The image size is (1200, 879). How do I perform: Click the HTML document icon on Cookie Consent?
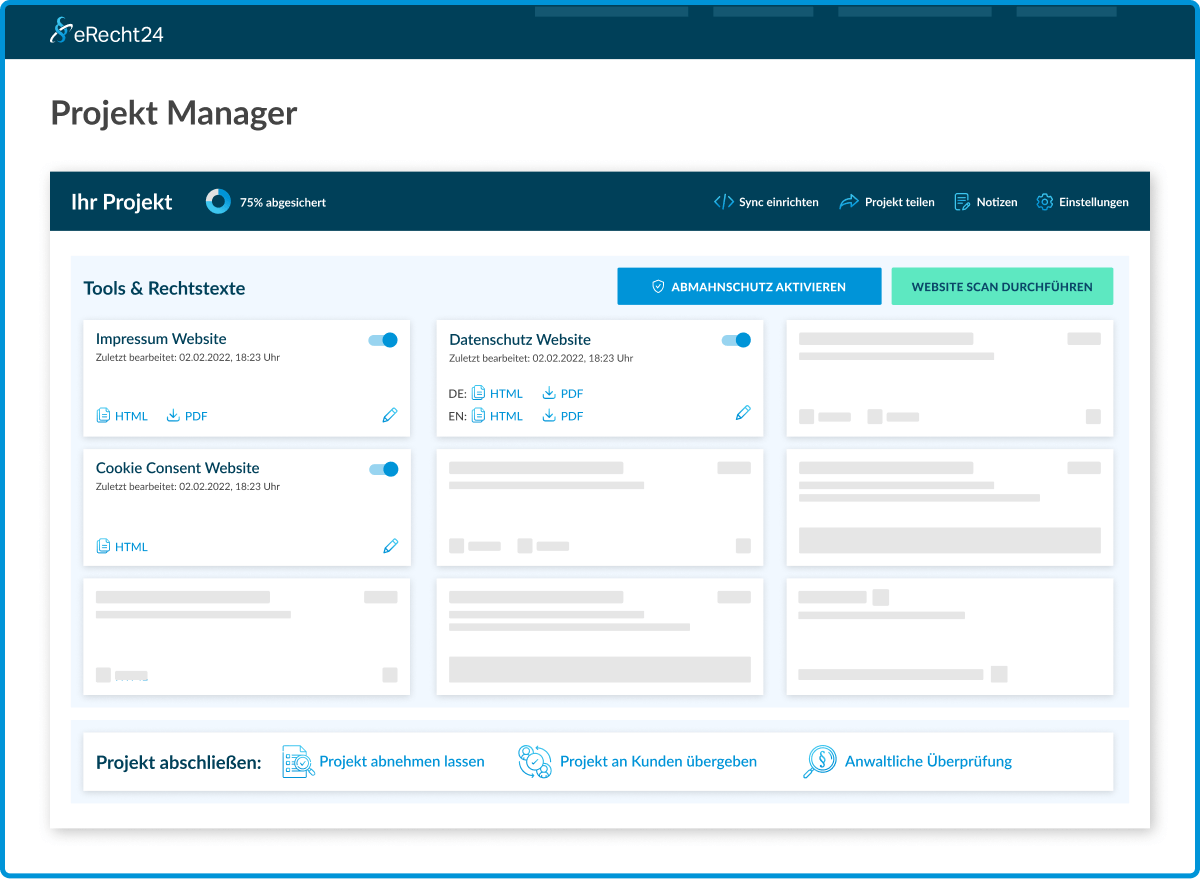(x=103, y=546)
